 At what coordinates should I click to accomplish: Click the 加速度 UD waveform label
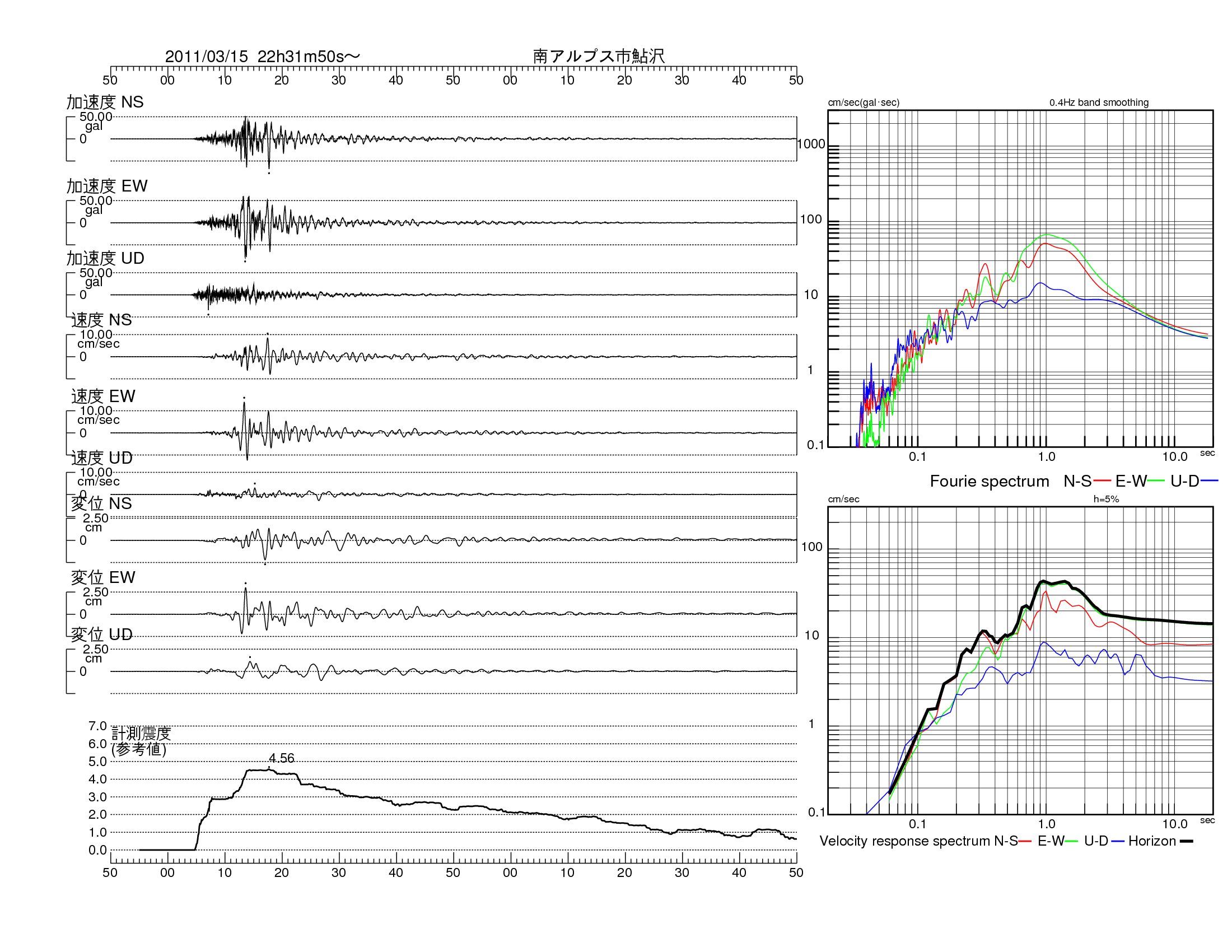tap(105, 258)
